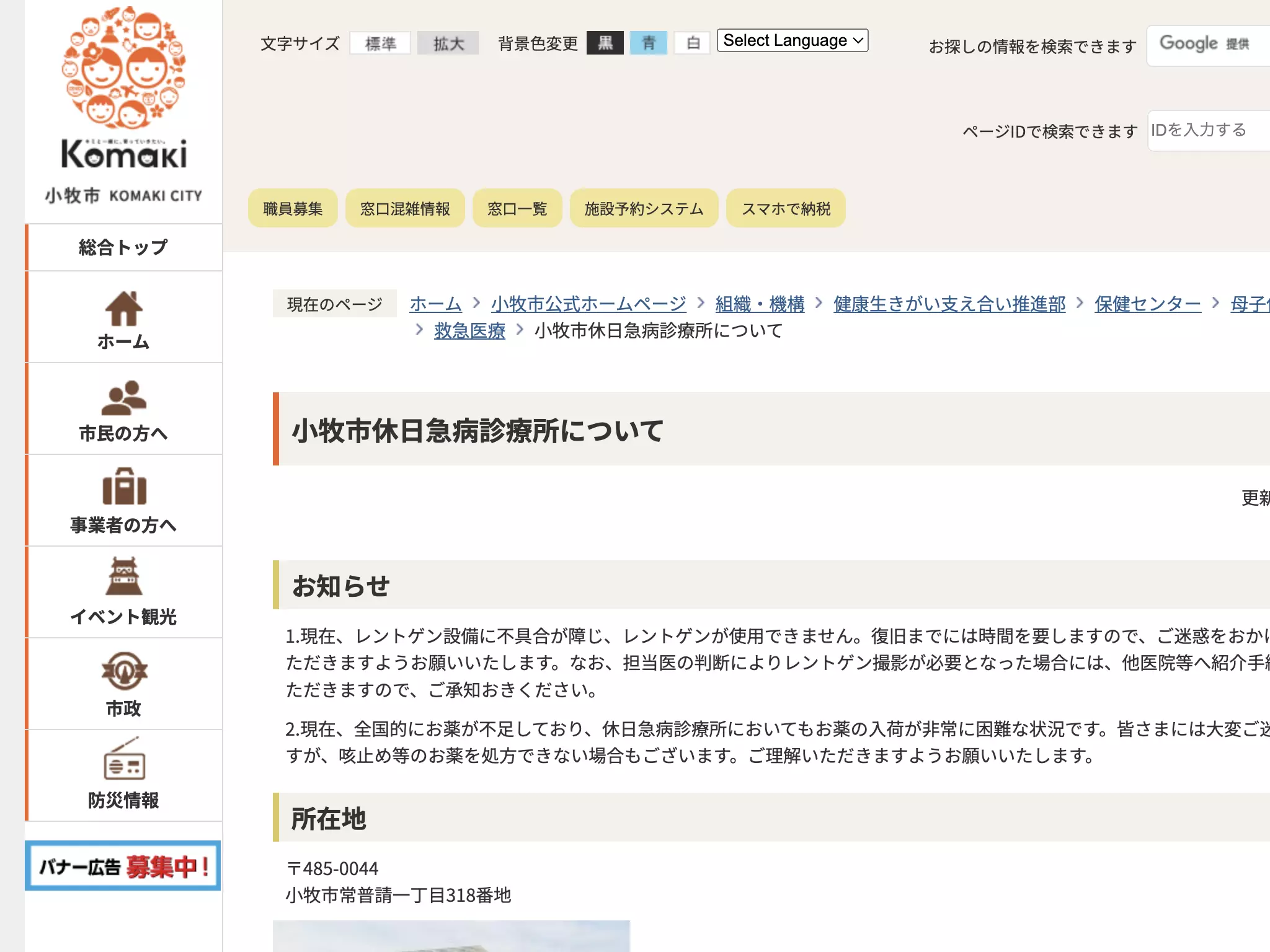
Task: Open 窓口混雑情報 button
Action: [x=405, y=208]
